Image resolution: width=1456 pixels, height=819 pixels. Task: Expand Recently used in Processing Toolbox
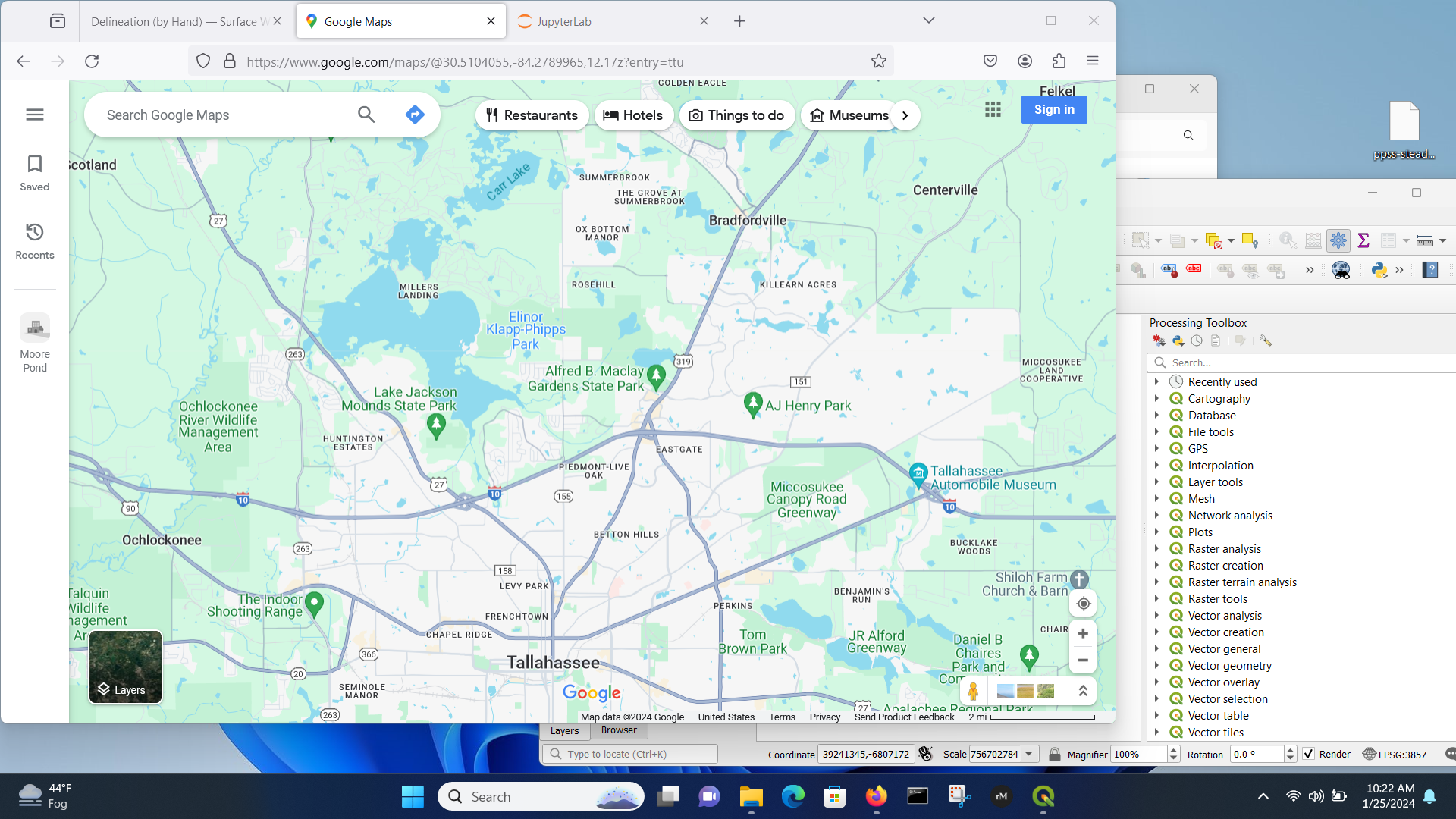1156,381
